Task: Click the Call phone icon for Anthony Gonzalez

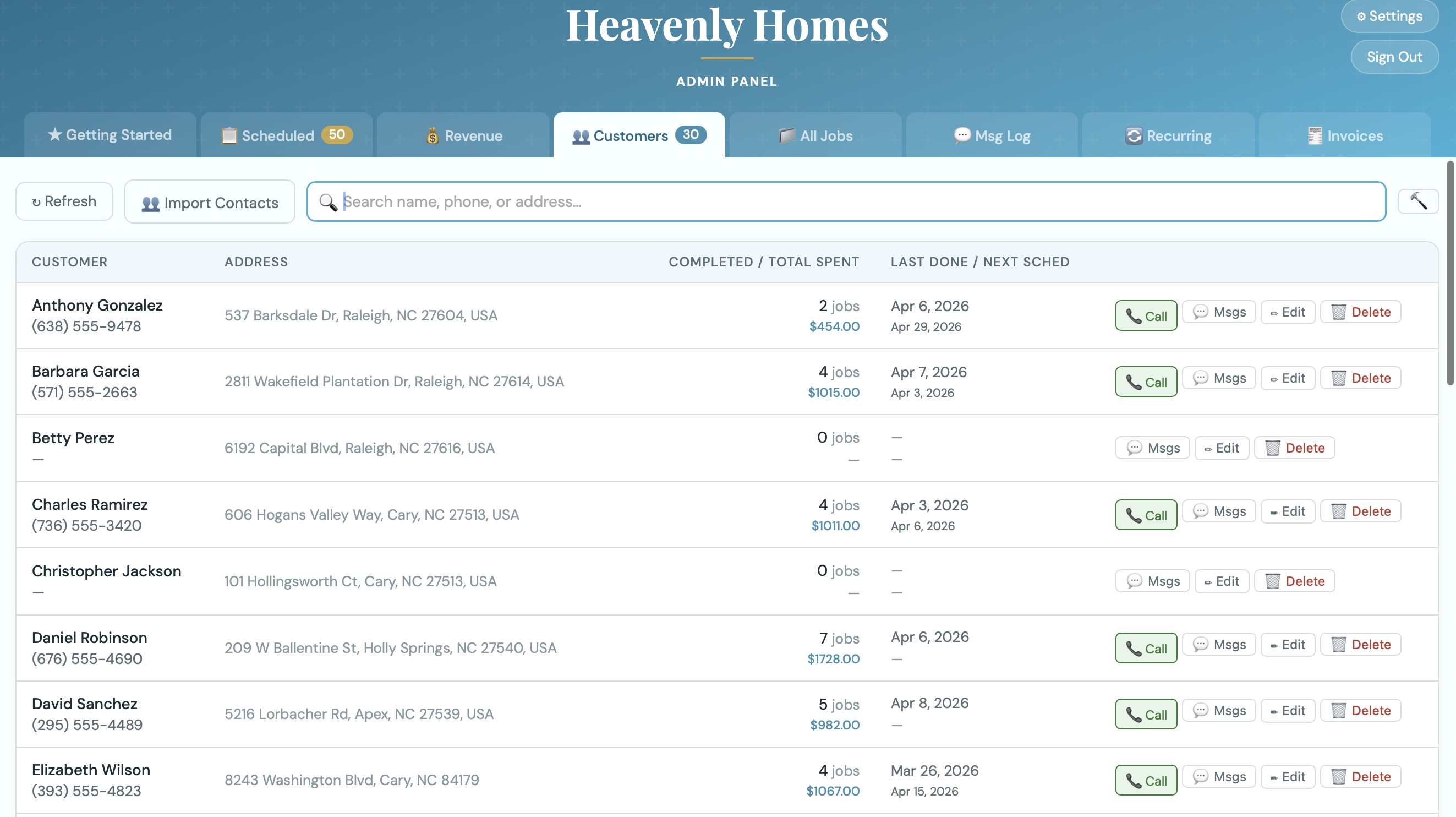Action: coord(1135,315)
